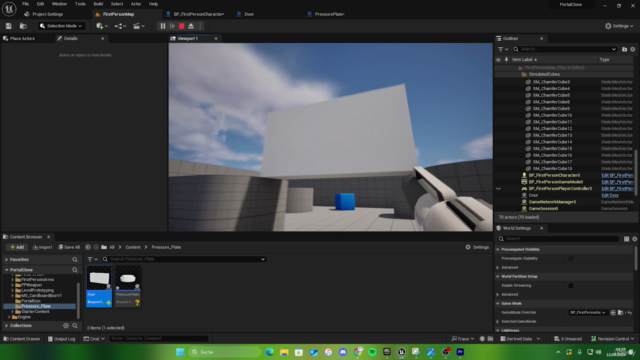Create a new folder in the Outliner
Viewport: 640px width, 360px height.
click(x=624, y=49)
